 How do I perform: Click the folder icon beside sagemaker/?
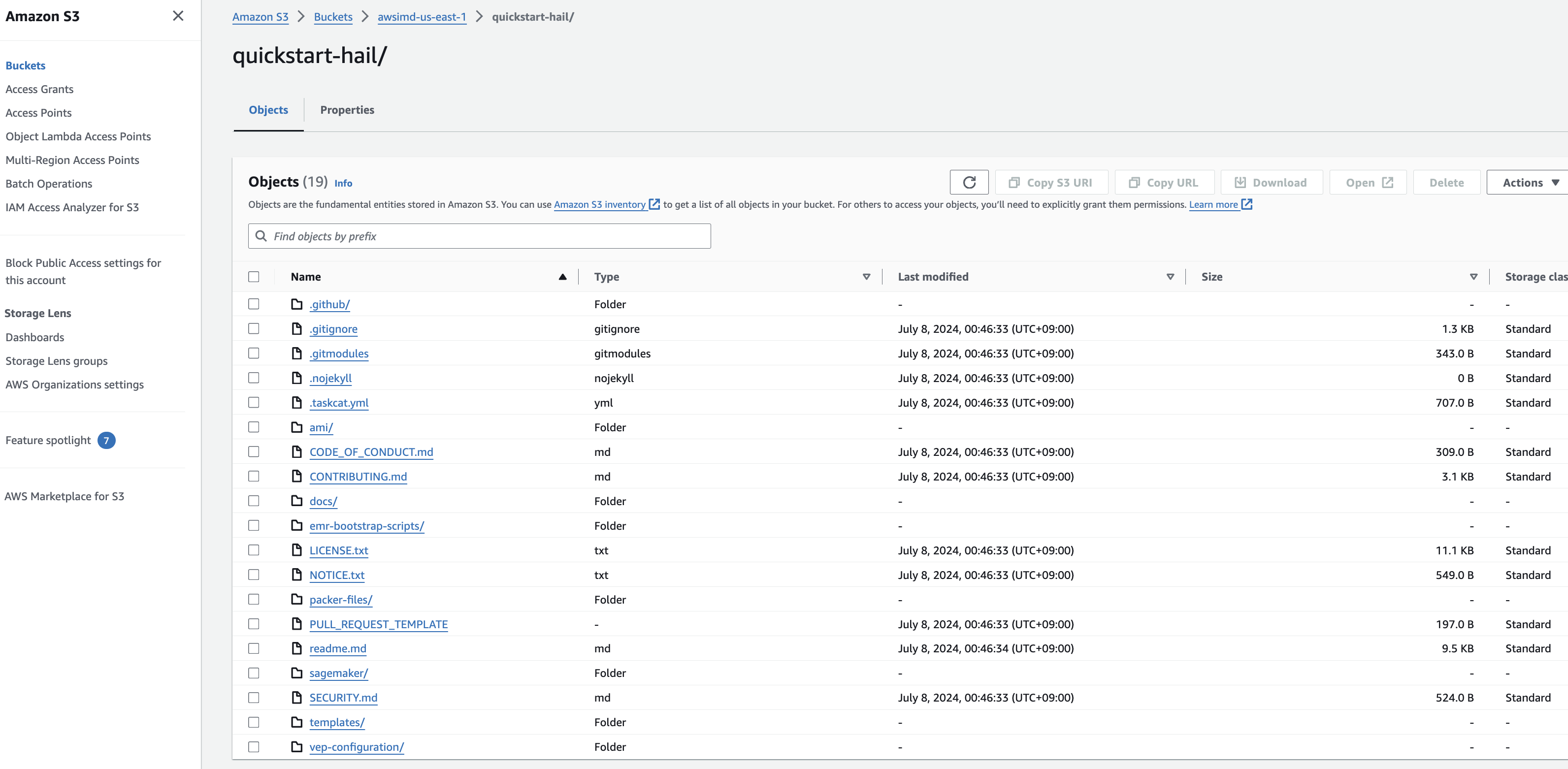pos(296,673)
